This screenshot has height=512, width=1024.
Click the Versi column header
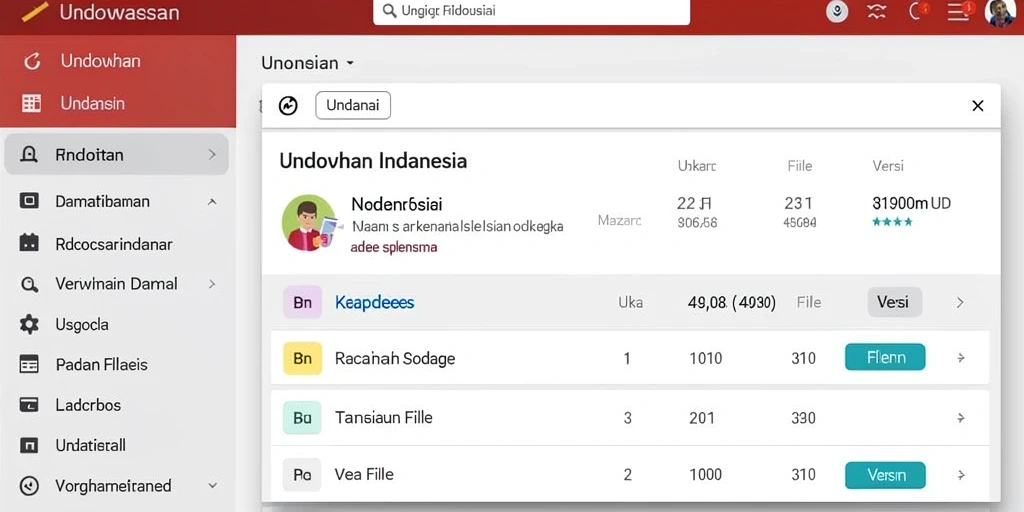888,166
